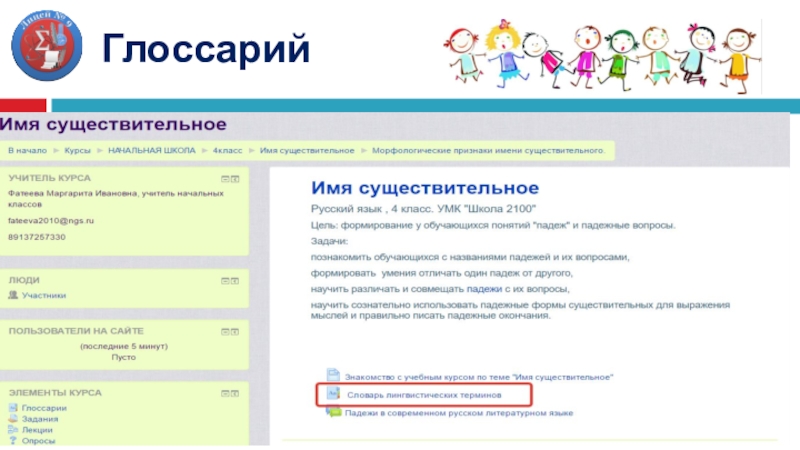
Task: Open НАЧАЛЬНАЯ ШКОЛА breadcrumb
Action: [x=152, y=151]
